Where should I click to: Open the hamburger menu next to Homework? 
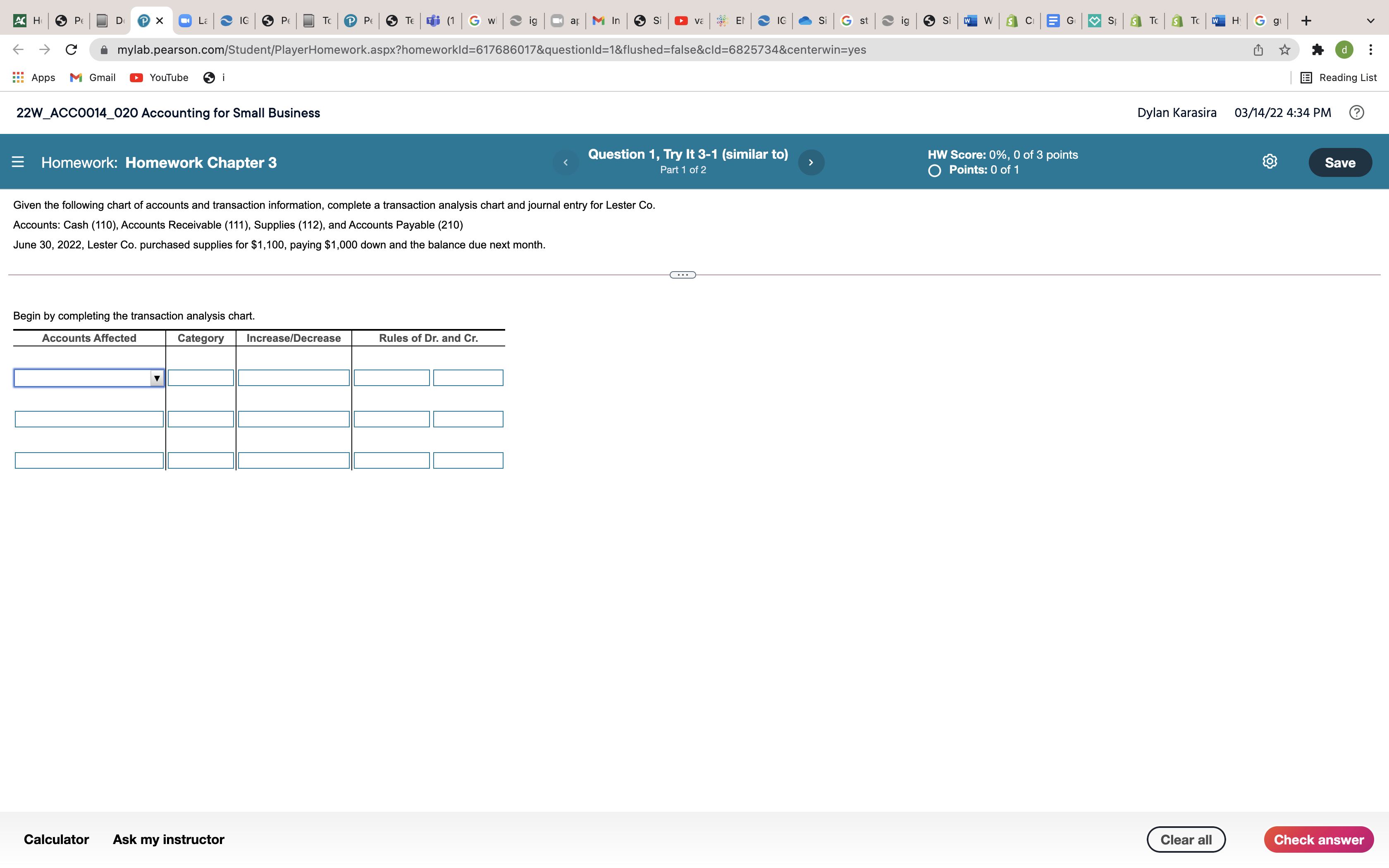18,162
